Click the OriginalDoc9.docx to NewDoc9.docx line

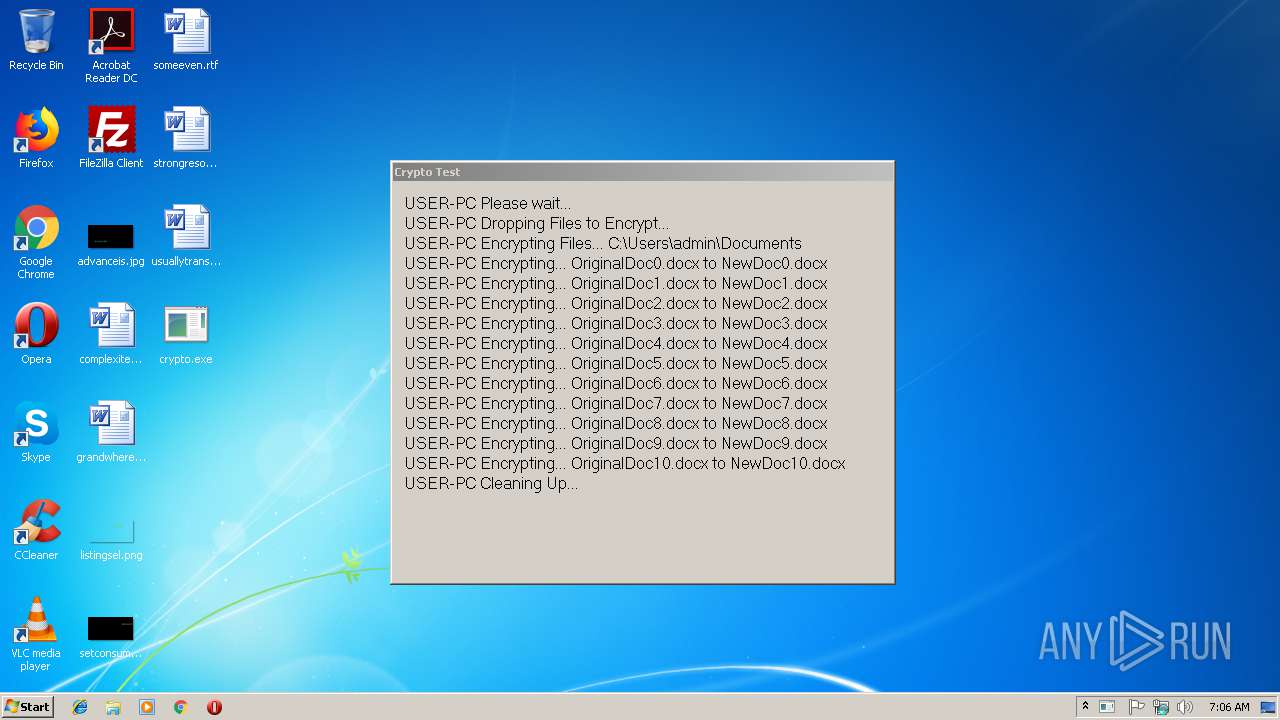point(616,443)
